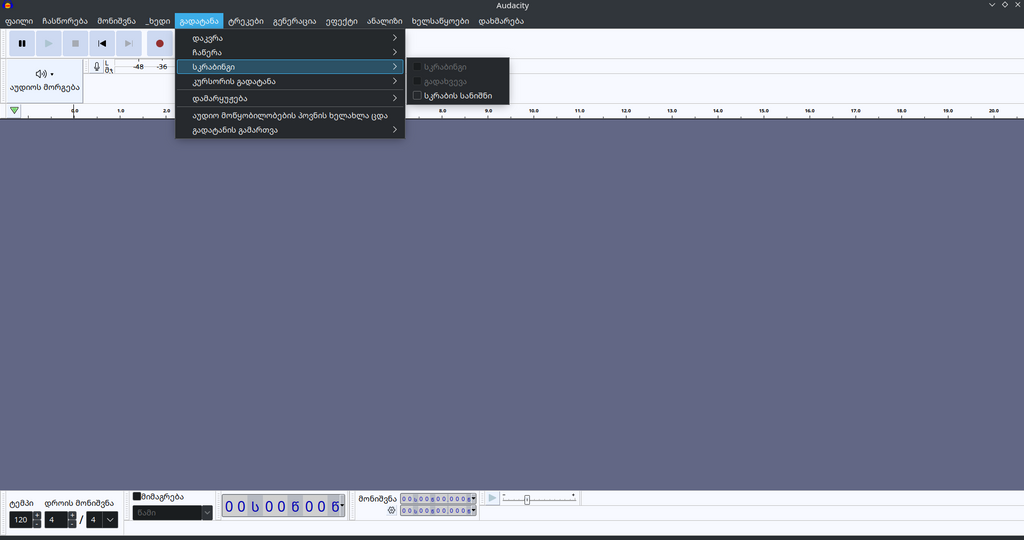This screenshot has width=1024, height=540.
Task: Open the highlighted სკრაბინგი menu entry
Action: coord(290,67)
